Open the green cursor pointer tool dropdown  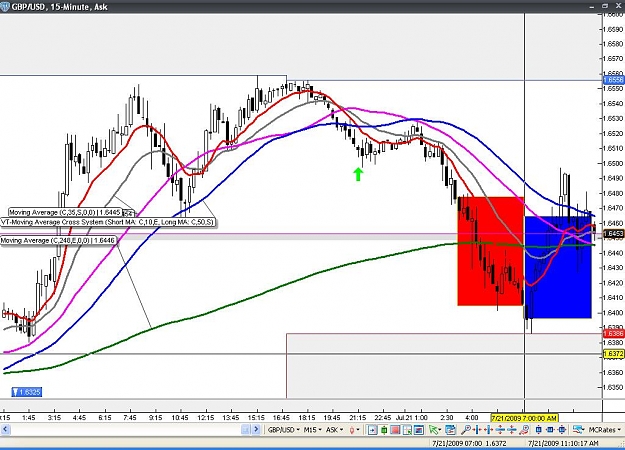pyautogui.click(x=435, y=430)
